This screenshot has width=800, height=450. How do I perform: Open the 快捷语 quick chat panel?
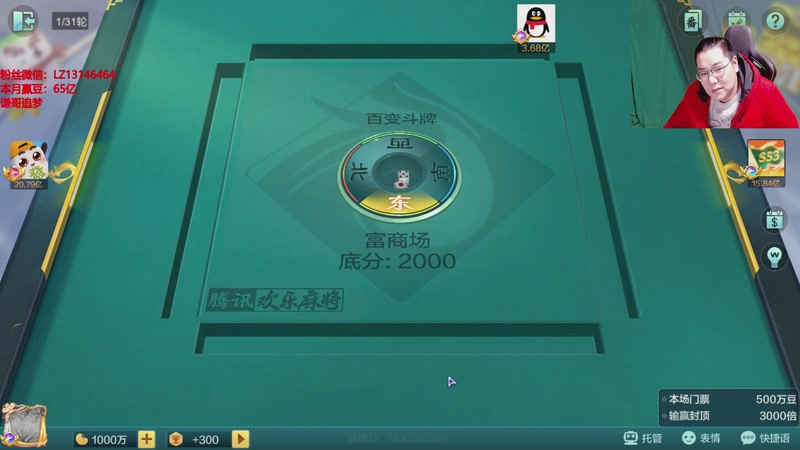765,438
